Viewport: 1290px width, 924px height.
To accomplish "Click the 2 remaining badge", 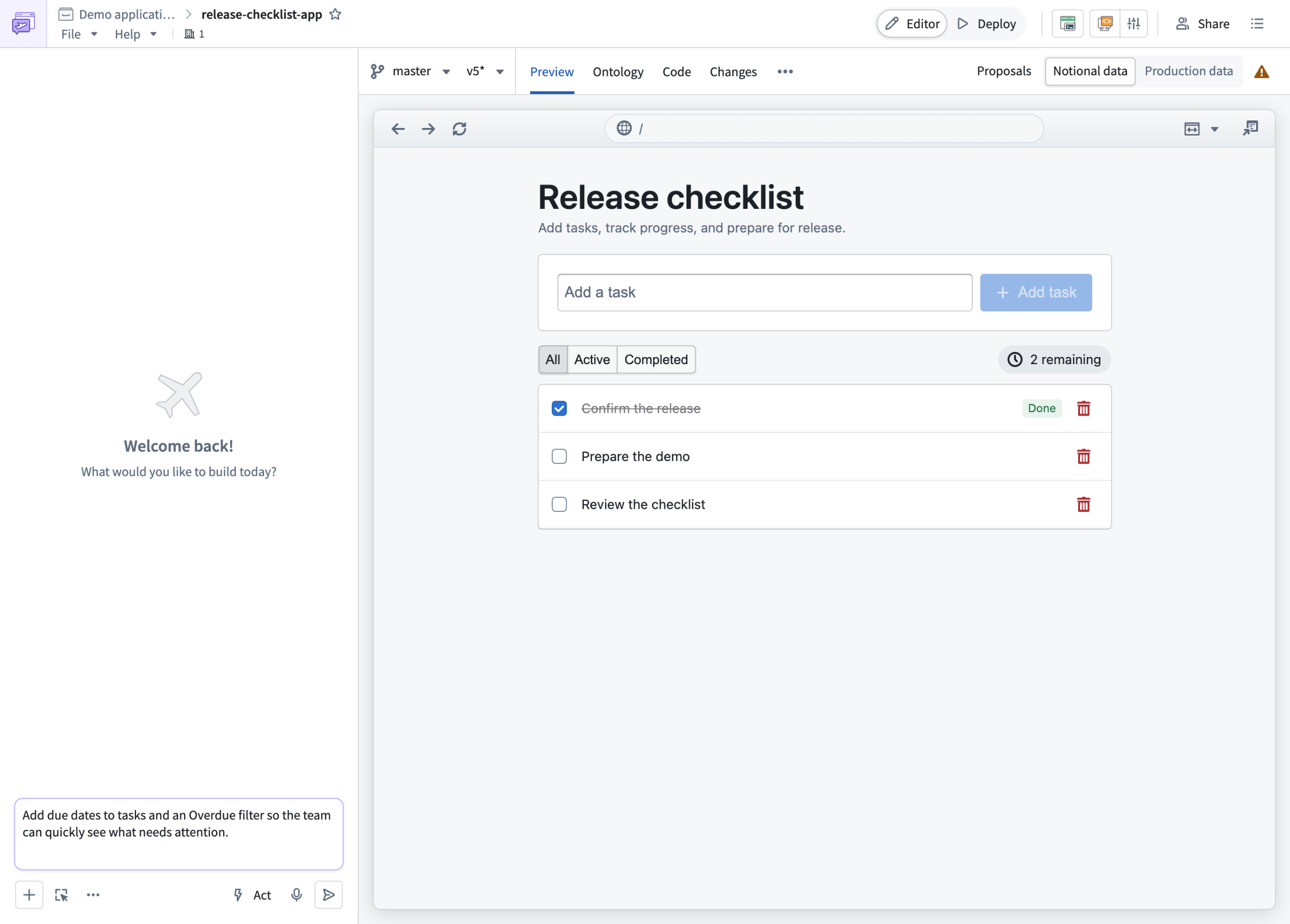I will (1054, 360).
